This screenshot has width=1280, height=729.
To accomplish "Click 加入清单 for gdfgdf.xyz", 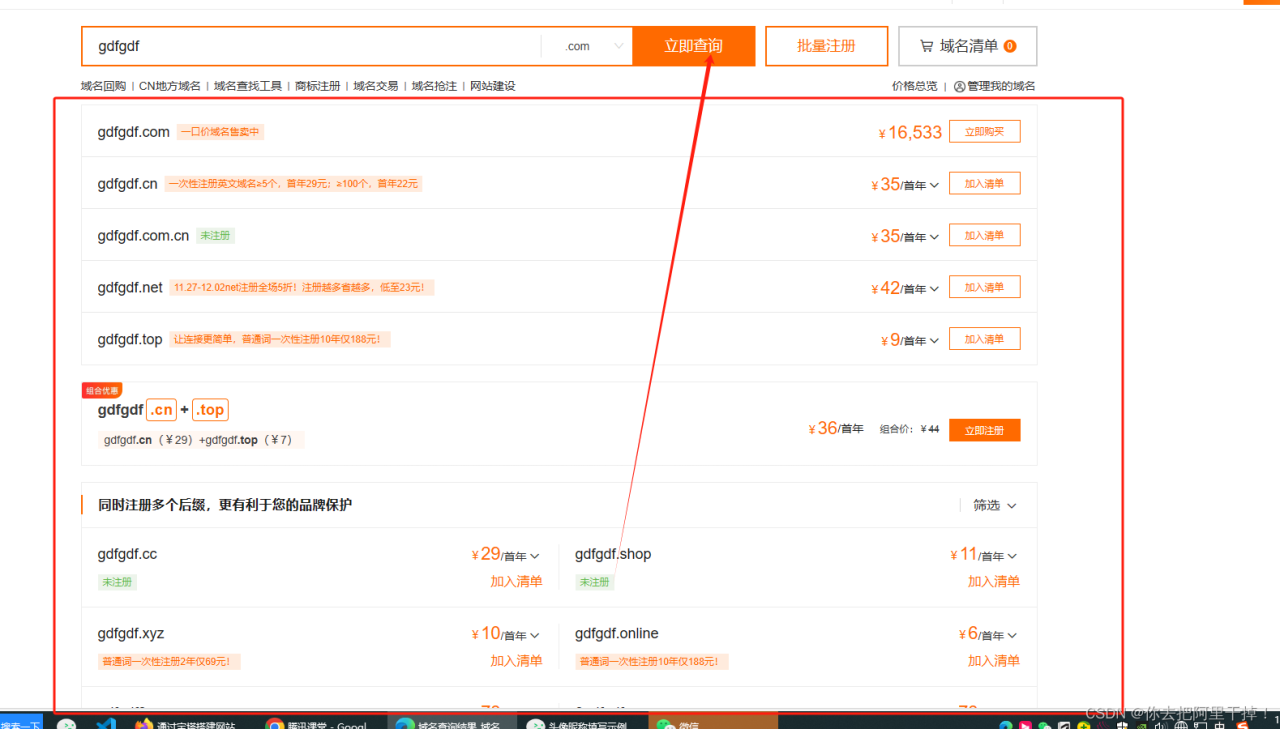I will point(516,661).
